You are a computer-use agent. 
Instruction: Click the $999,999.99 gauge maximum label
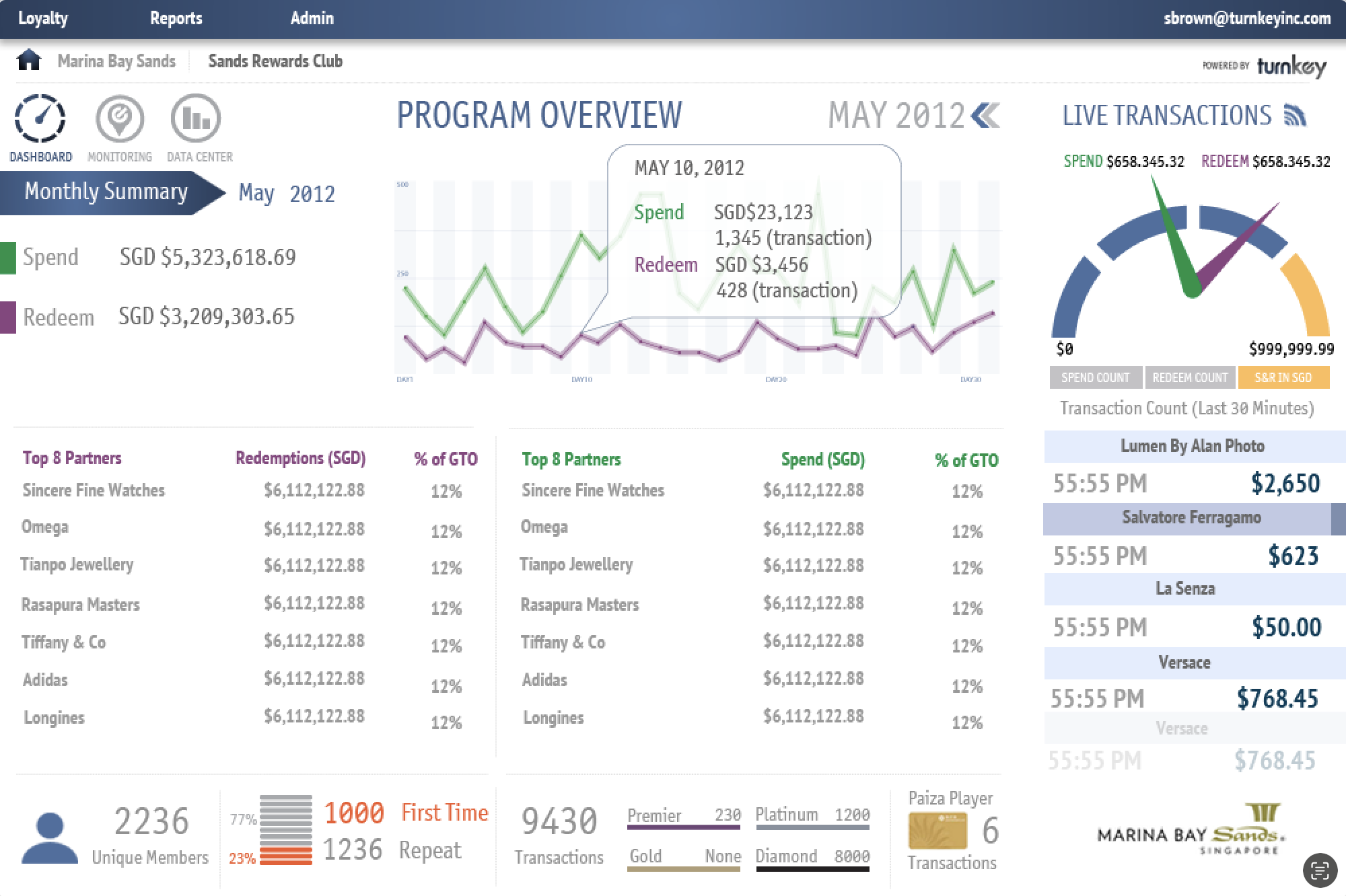[x=1291, y=349]
